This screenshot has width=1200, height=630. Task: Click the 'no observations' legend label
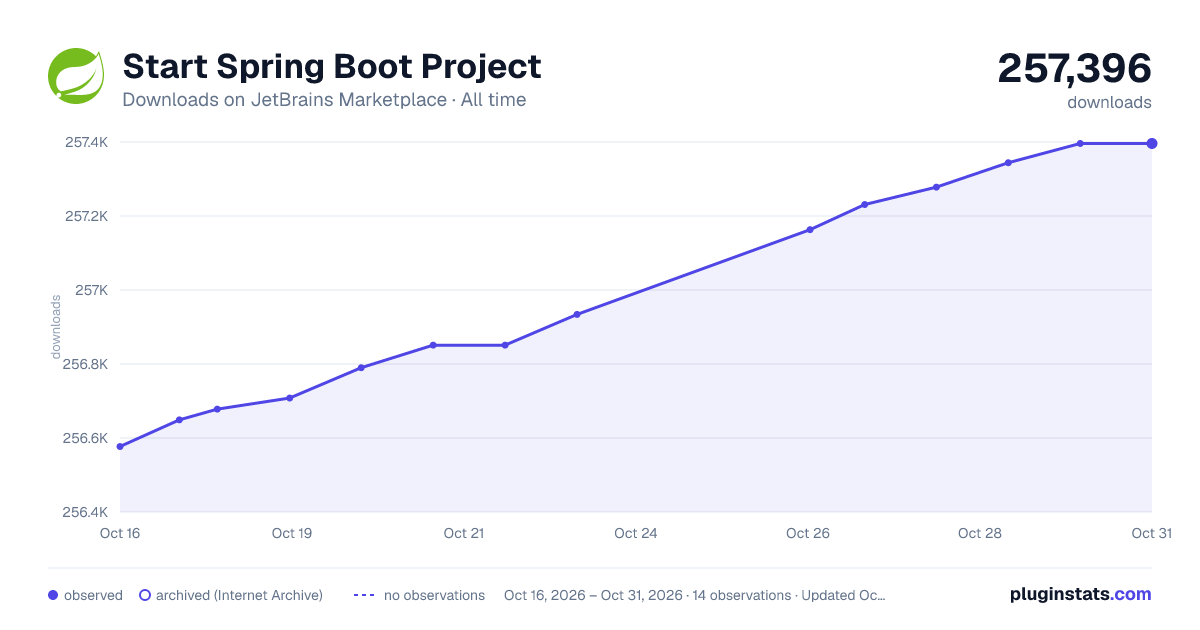click(x=434, y=595)
